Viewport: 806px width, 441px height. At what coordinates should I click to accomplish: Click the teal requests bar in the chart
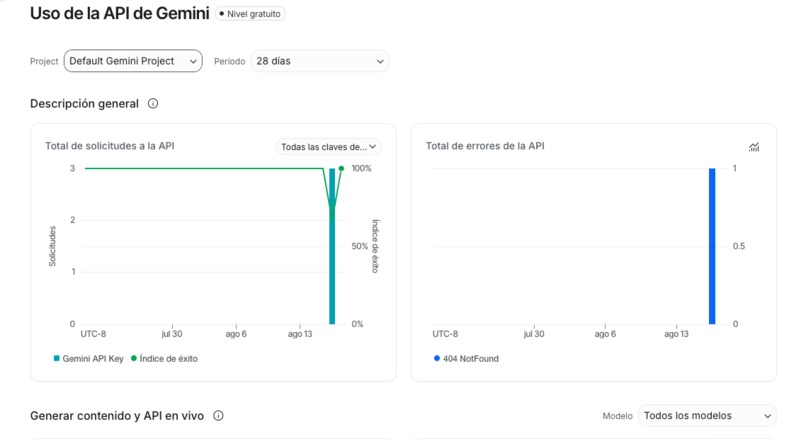(x=332, y=246)
